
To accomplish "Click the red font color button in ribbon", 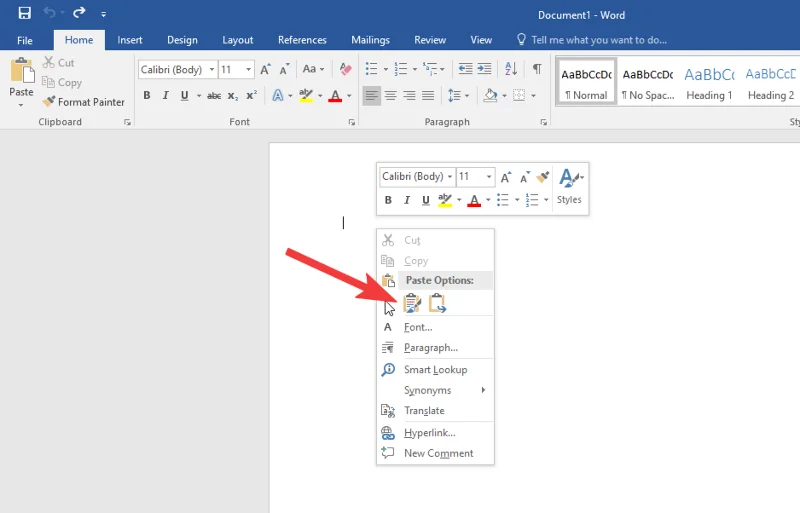I will pyautogui.click(x=334, y=96).
